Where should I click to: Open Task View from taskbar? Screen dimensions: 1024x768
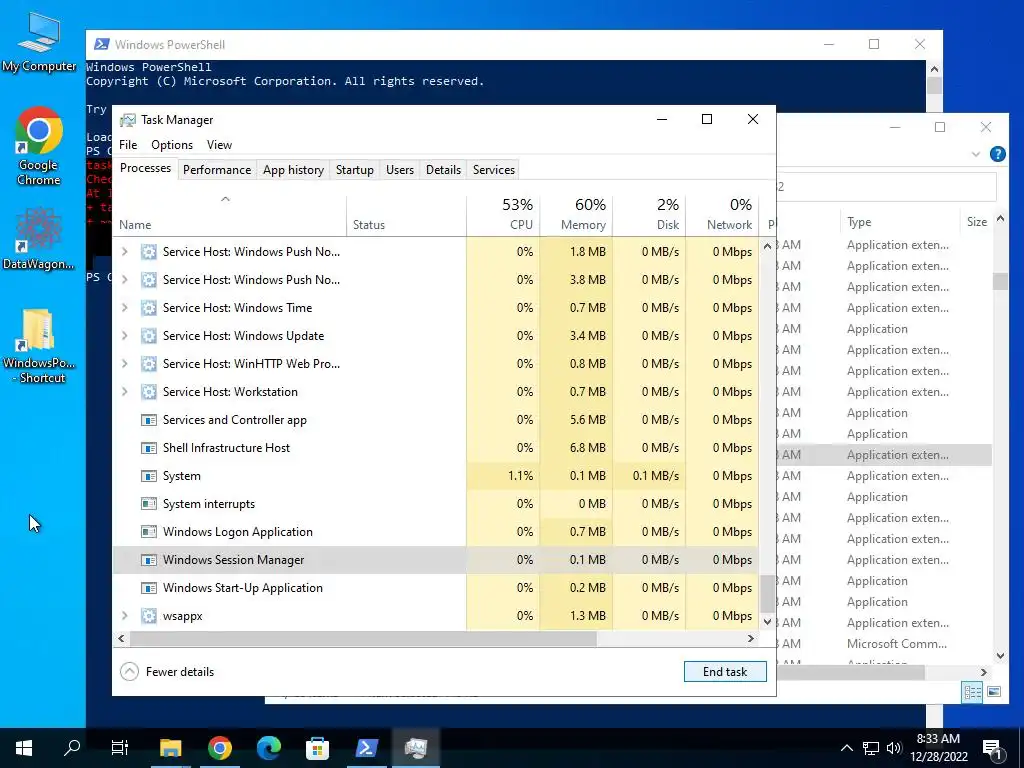tap(120, 748)
